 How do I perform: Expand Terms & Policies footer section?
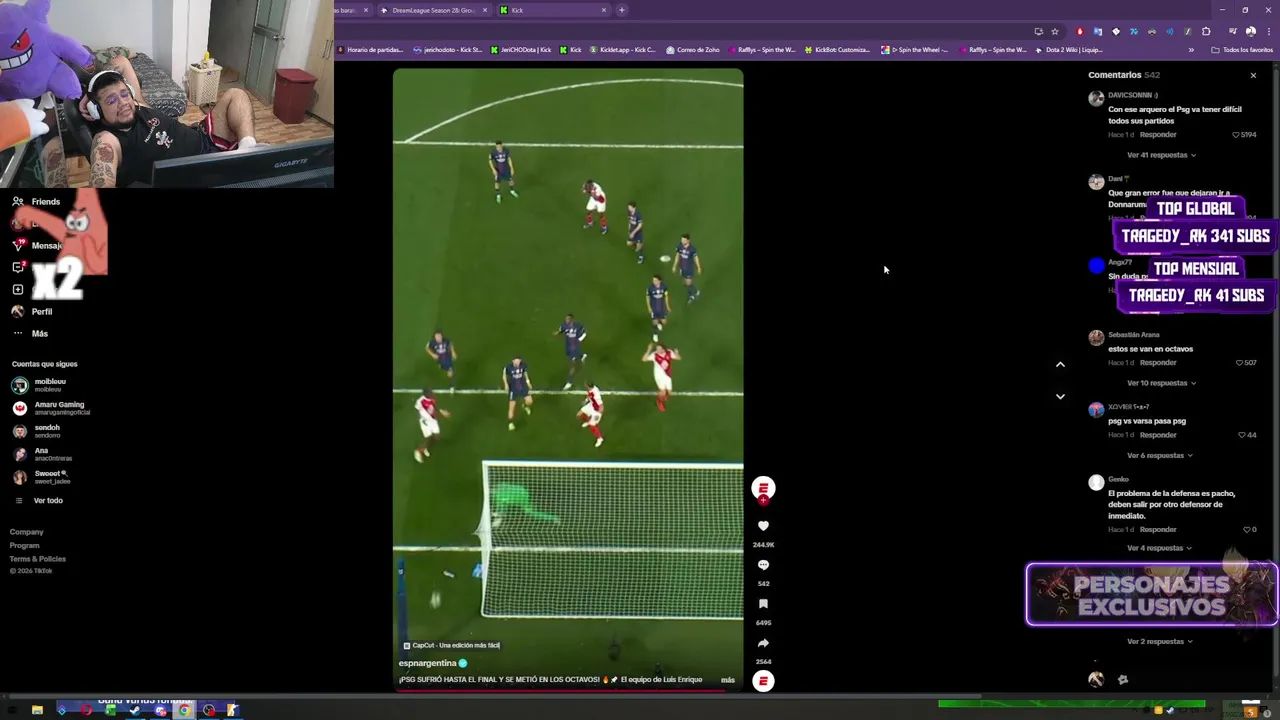[x=38, y=559]
